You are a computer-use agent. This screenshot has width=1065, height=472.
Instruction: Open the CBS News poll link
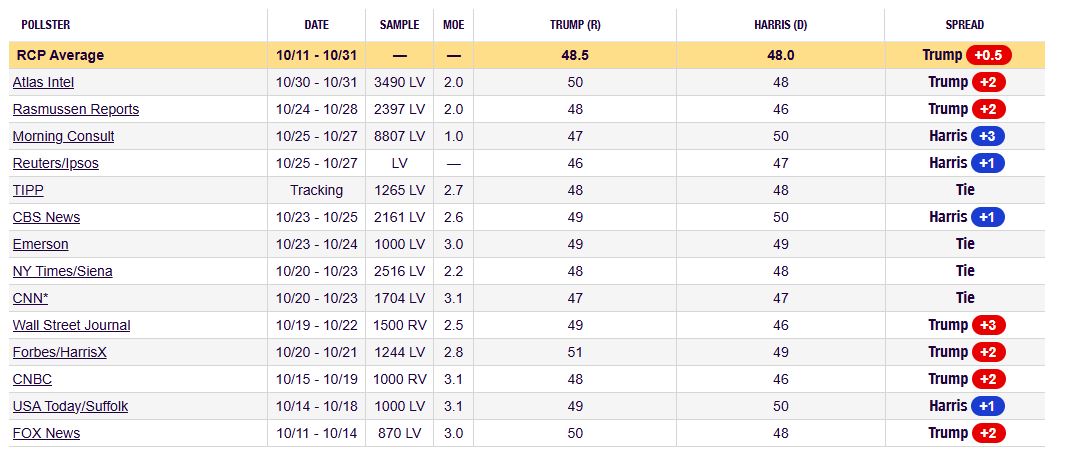[46, 217]
